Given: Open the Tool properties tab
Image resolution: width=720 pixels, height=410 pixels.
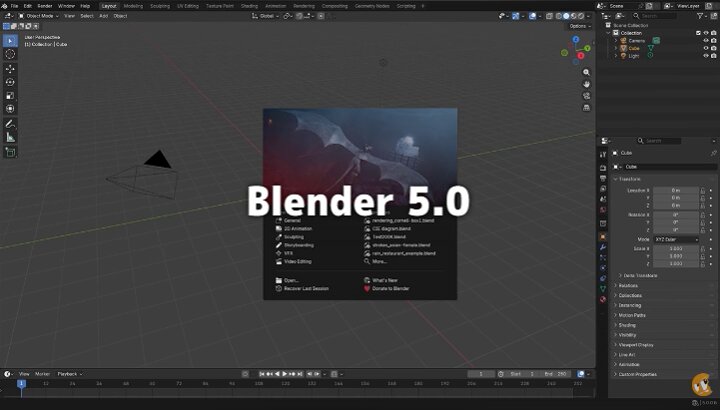Looking at the screenshot, I should pyautogui.click(x=603, y=155).
